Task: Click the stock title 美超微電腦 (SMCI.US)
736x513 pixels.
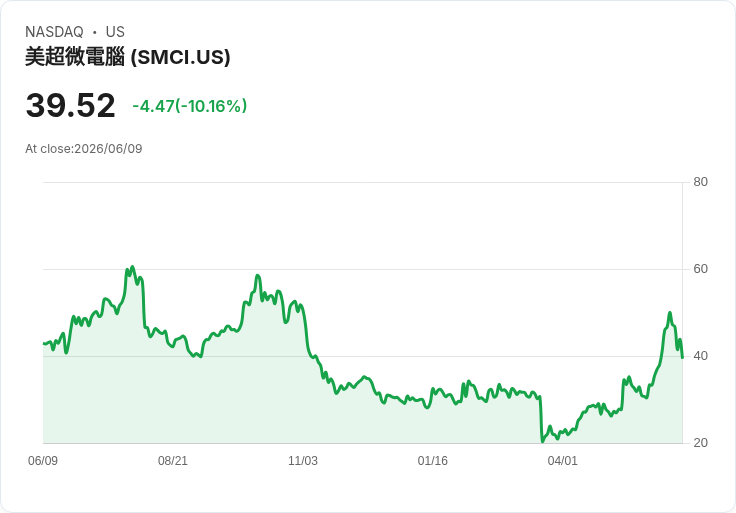Action: pyautogui.click(x=128, y=57)
